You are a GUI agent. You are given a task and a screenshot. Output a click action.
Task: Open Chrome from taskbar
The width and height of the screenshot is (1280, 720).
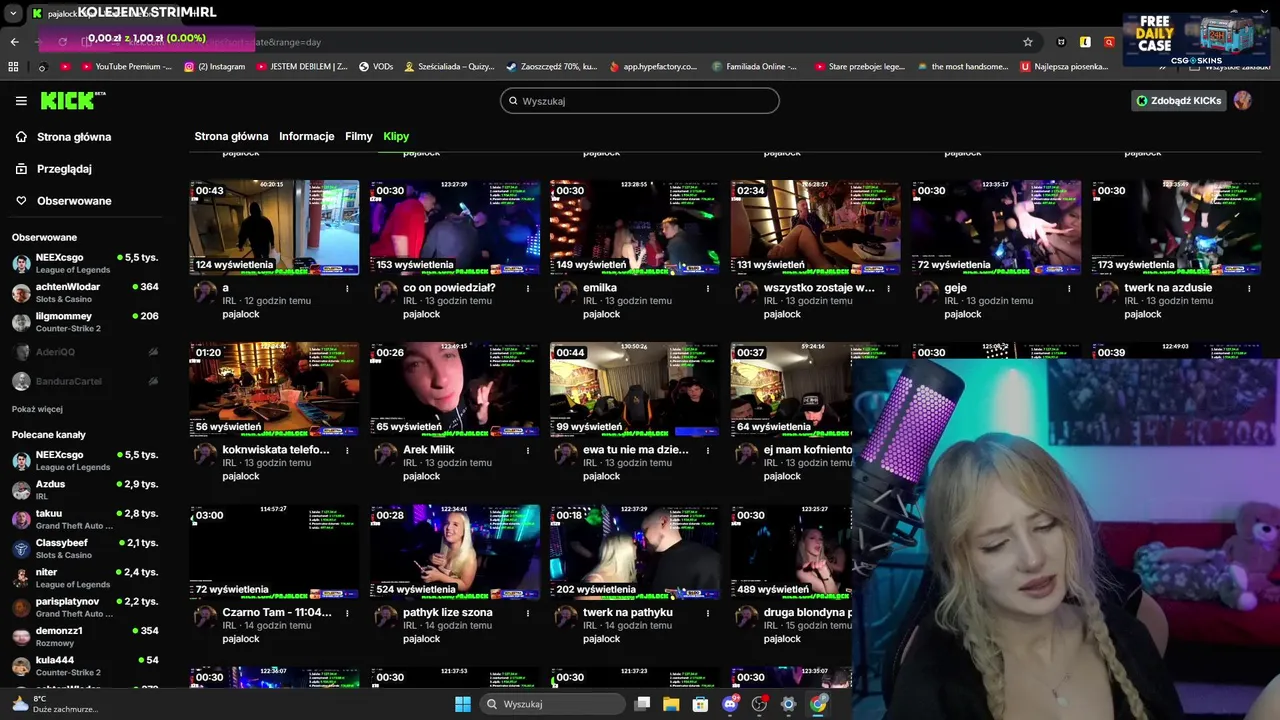pyautogui.click(x=818, y=704)
